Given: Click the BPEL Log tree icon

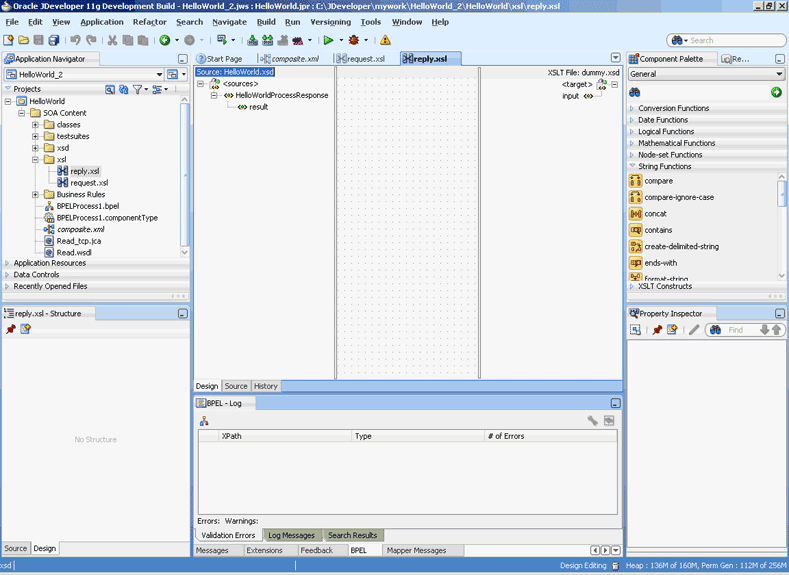Looking at the screenshot, I should [204, 421].
